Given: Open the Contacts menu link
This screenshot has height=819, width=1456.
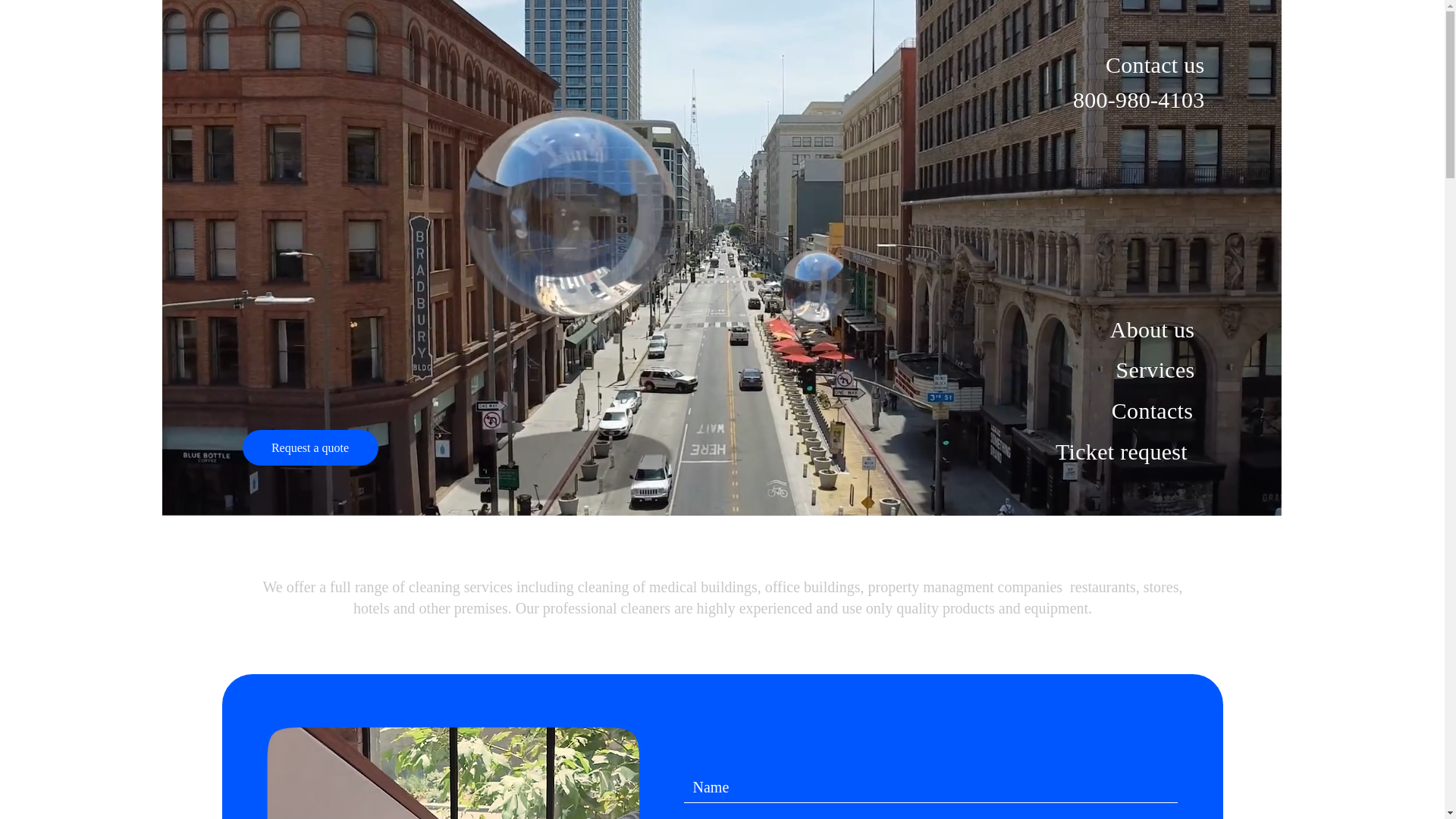Looking at the screenshot, I should click(x=1152, y=411).
